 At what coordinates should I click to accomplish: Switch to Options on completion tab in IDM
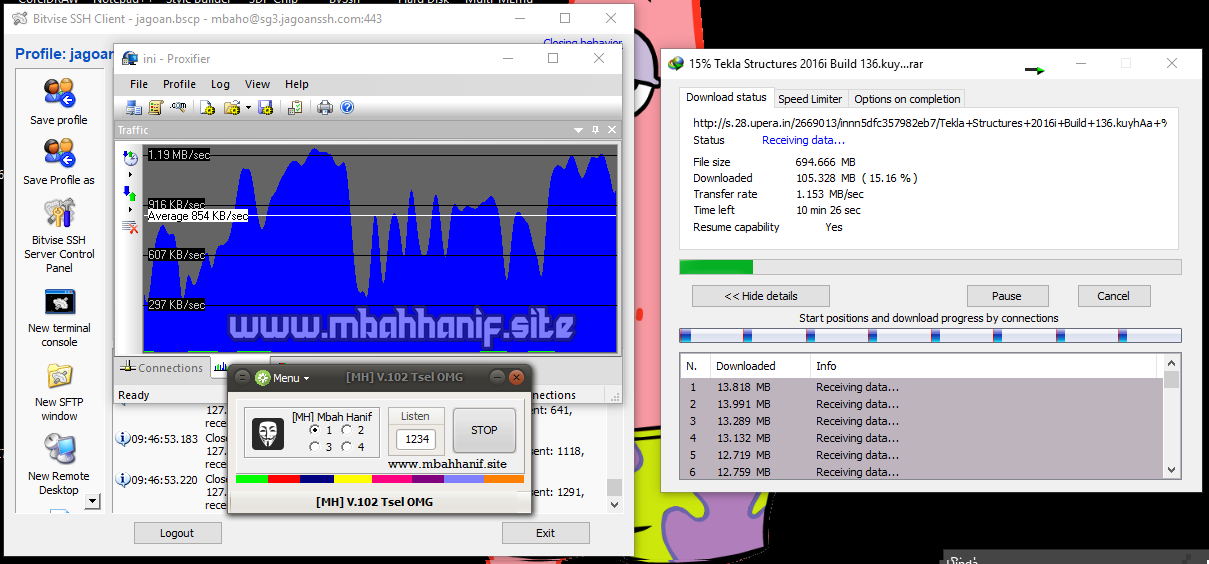(907, 98)
